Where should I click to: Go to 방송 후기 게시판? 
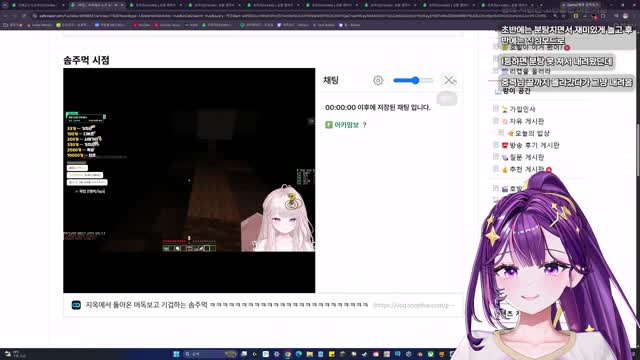click(x=534, y=145)
